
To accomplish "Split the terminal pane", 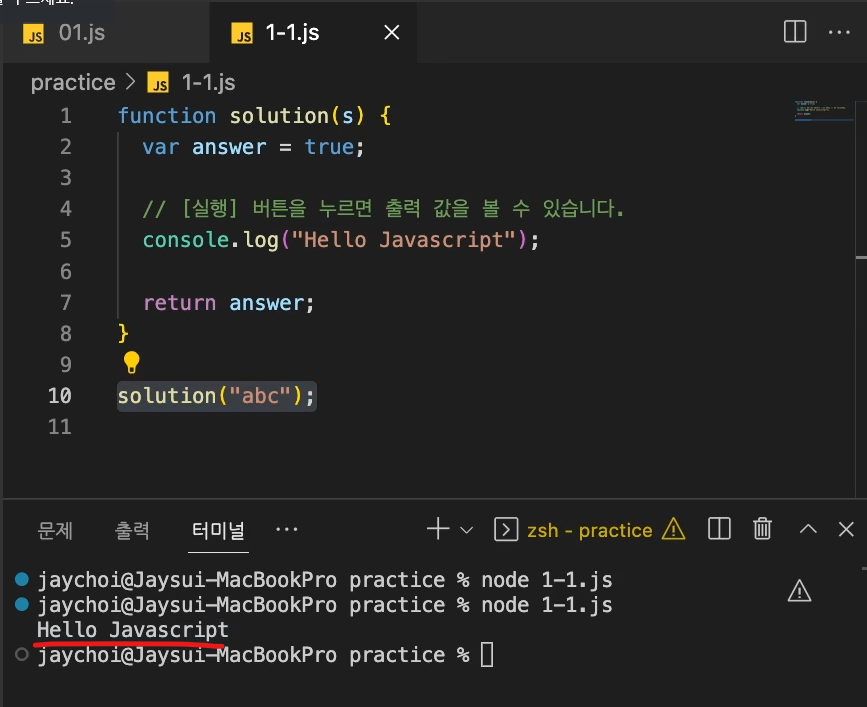I will (719, 529).
